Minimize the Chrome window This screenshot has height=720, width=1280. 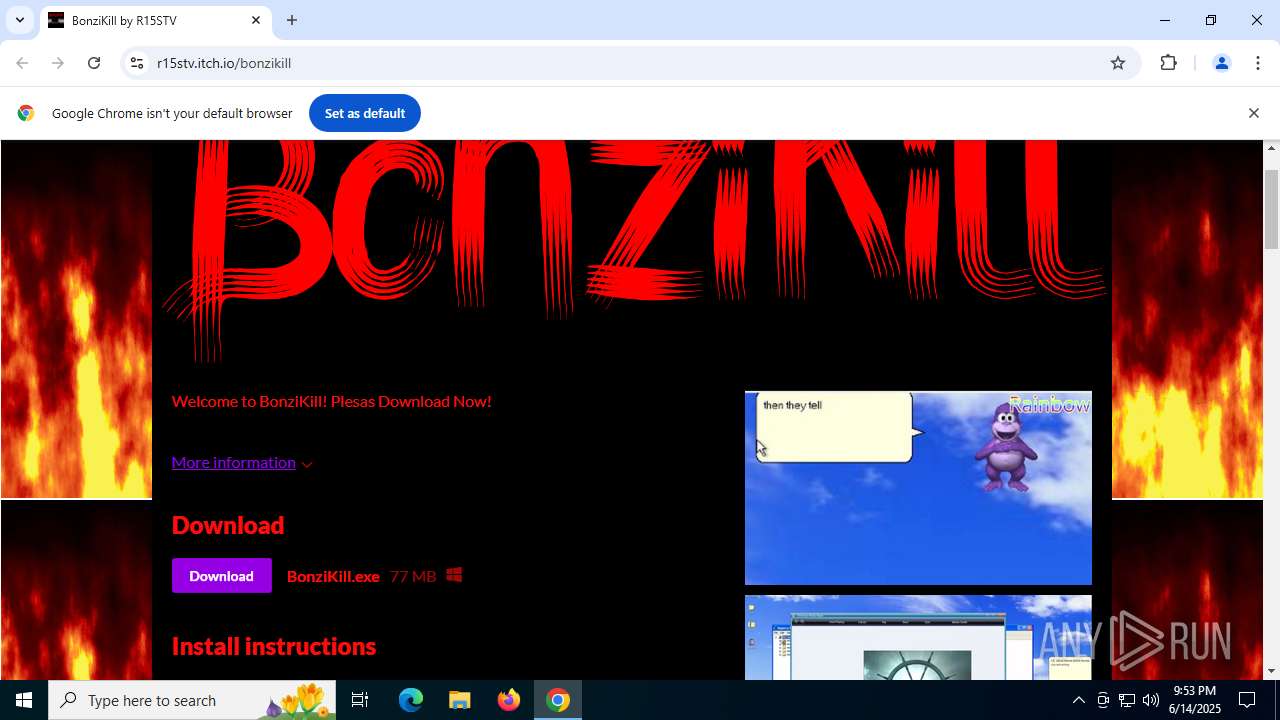(x=1165, y=20)
